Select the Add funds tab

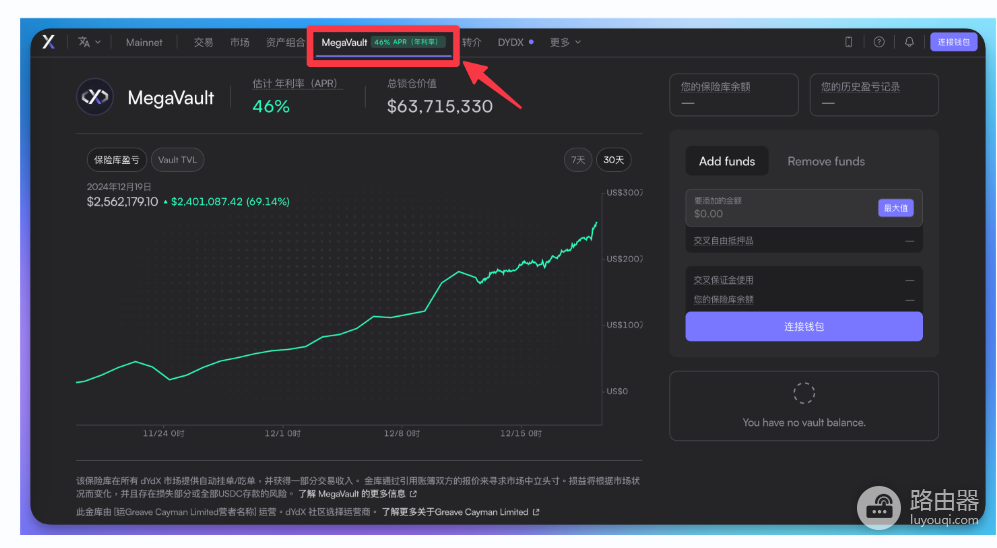pyautogui.click(x=727, y=161)
